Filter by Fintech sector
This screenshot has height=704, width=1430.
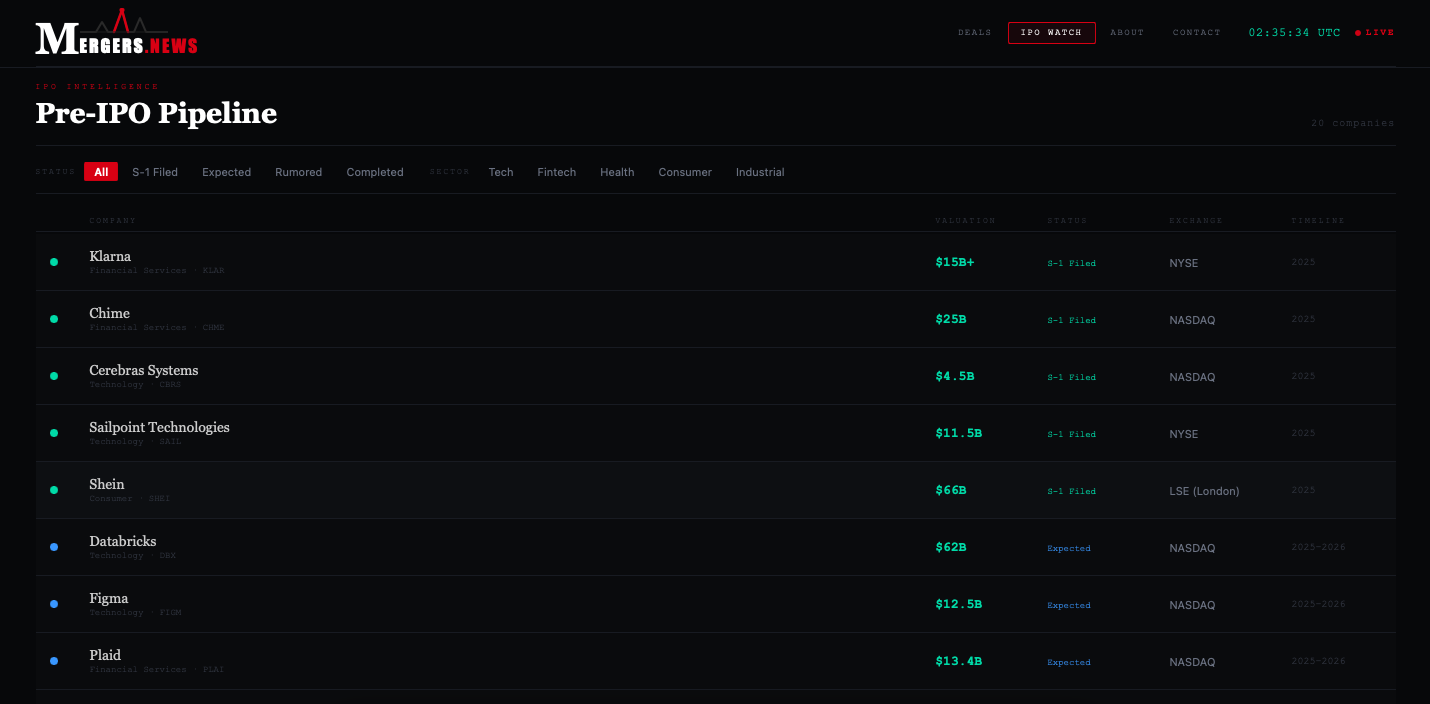[x=557, y=172]
